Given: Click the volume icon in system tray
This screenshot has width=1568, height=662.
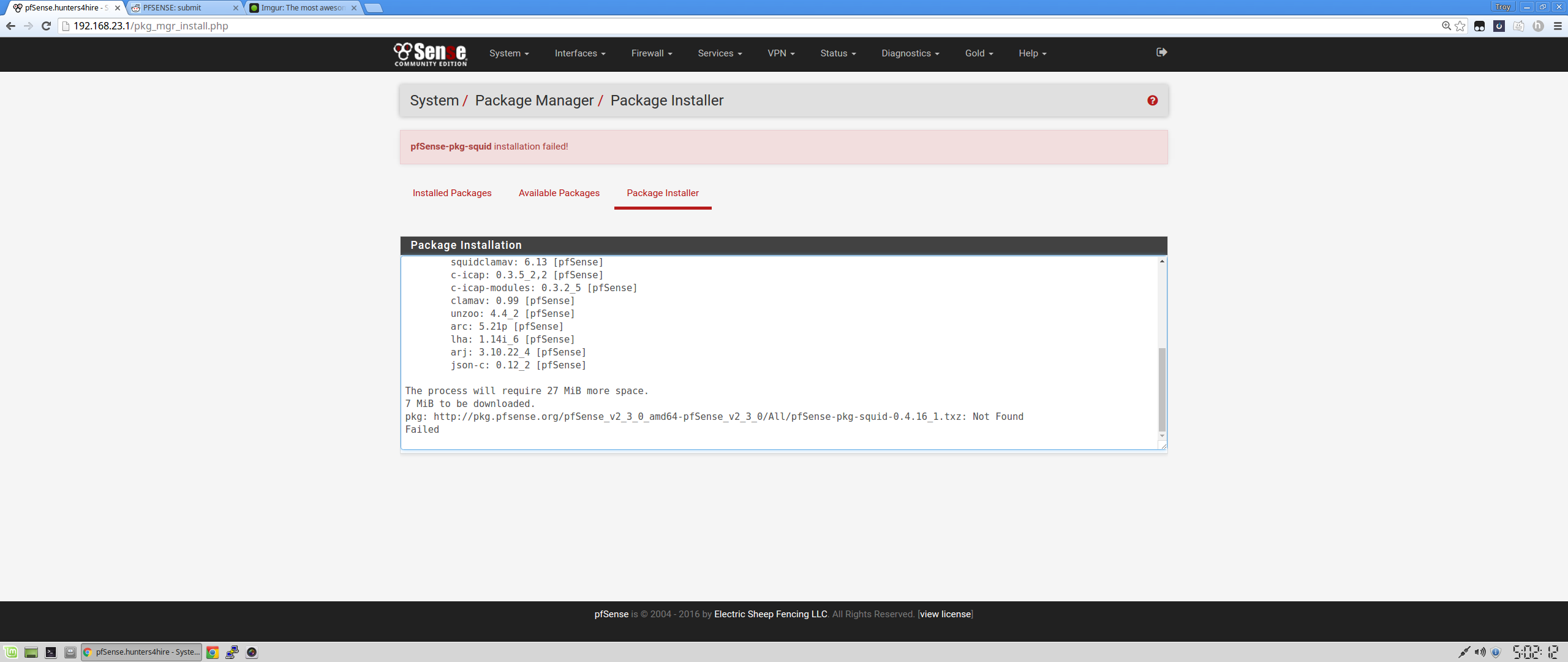Looking at the screenshot, I should pyautogui.click(x=1480, y=652).
